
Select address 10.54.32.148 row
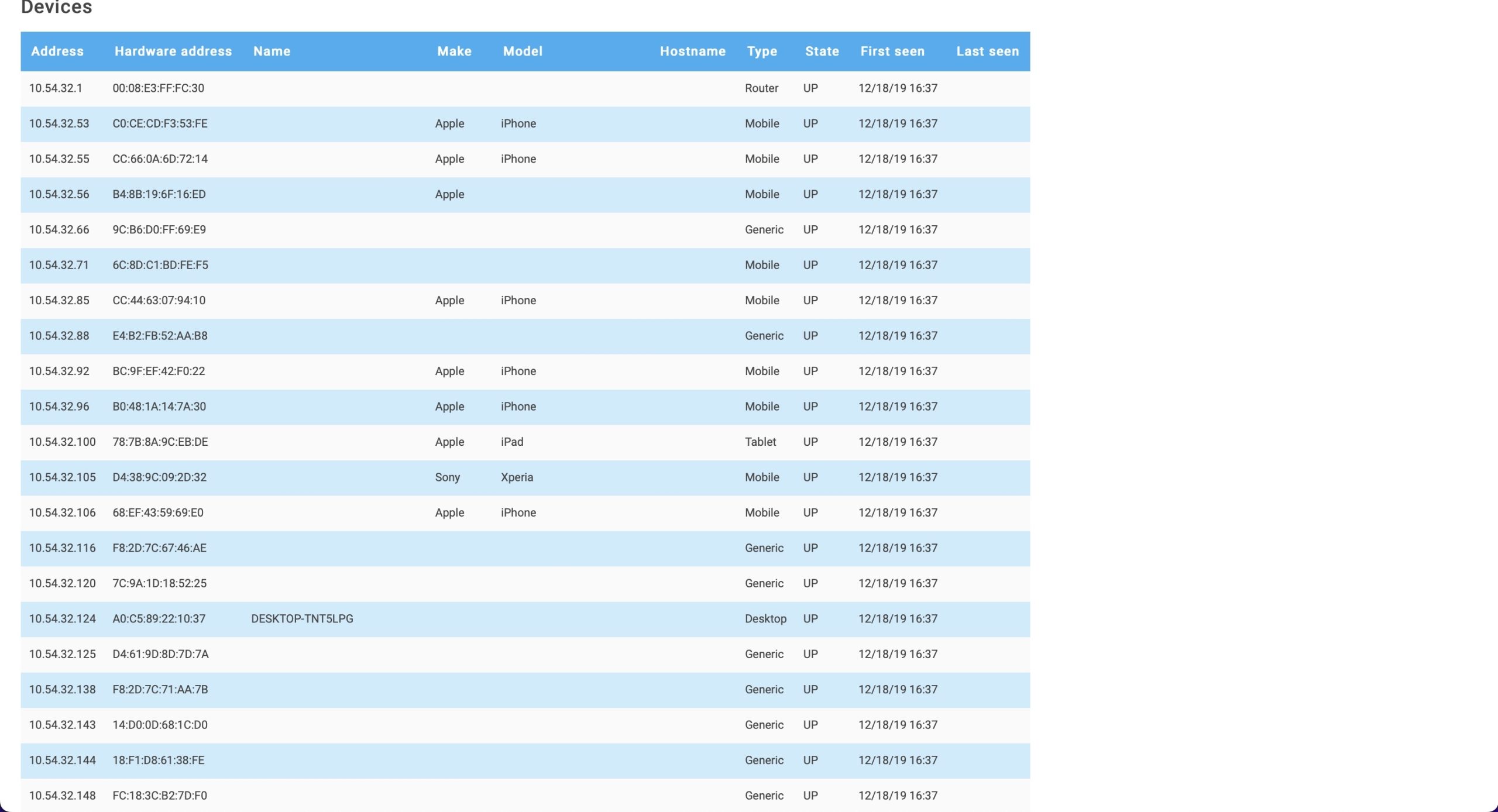coord(62,796)
